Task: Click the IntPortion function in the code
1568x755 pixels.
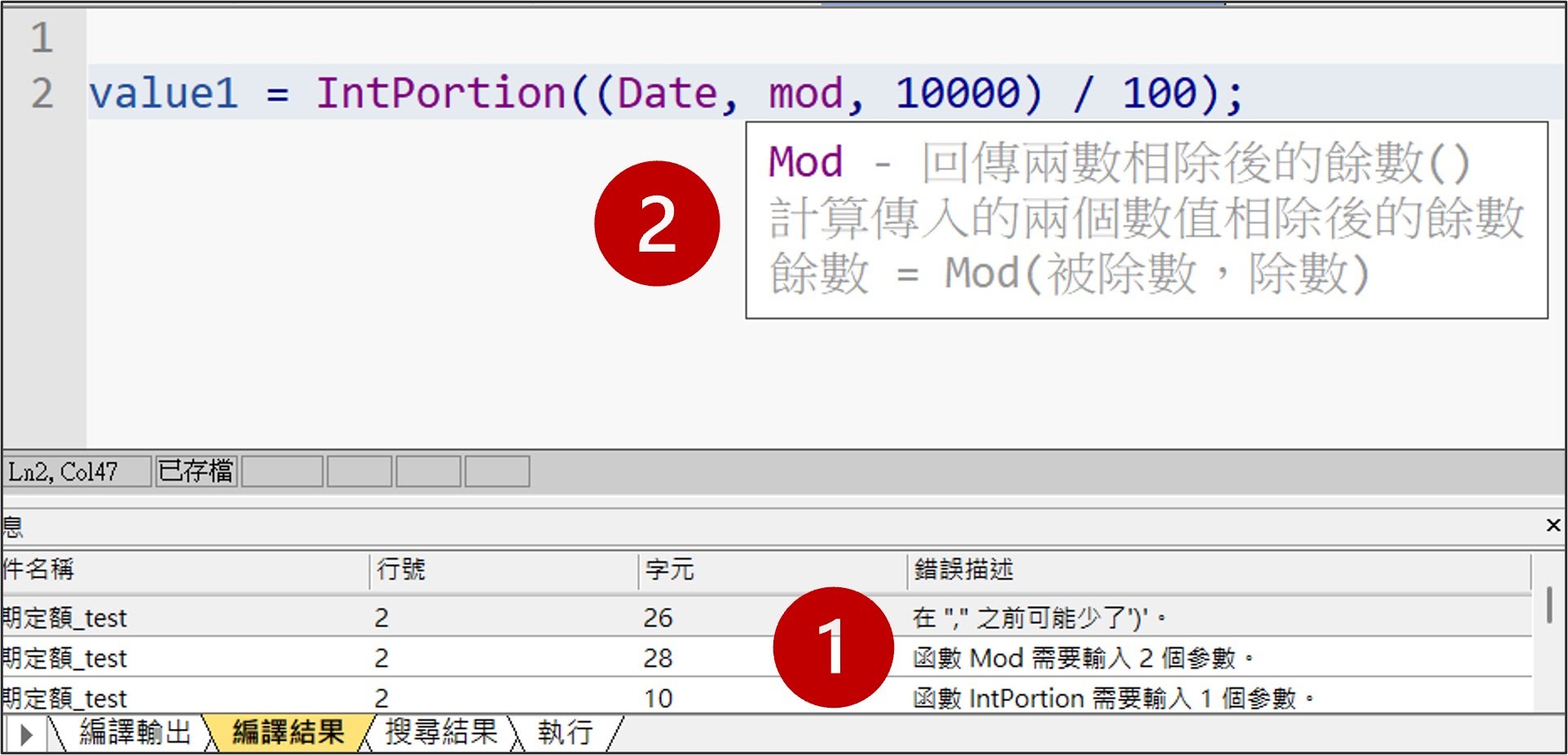Action: pyautogui.click(x=440, y=93)
